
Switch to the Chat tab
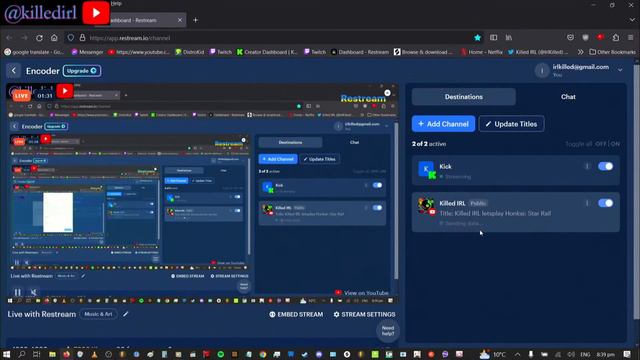tap(568, 97)
